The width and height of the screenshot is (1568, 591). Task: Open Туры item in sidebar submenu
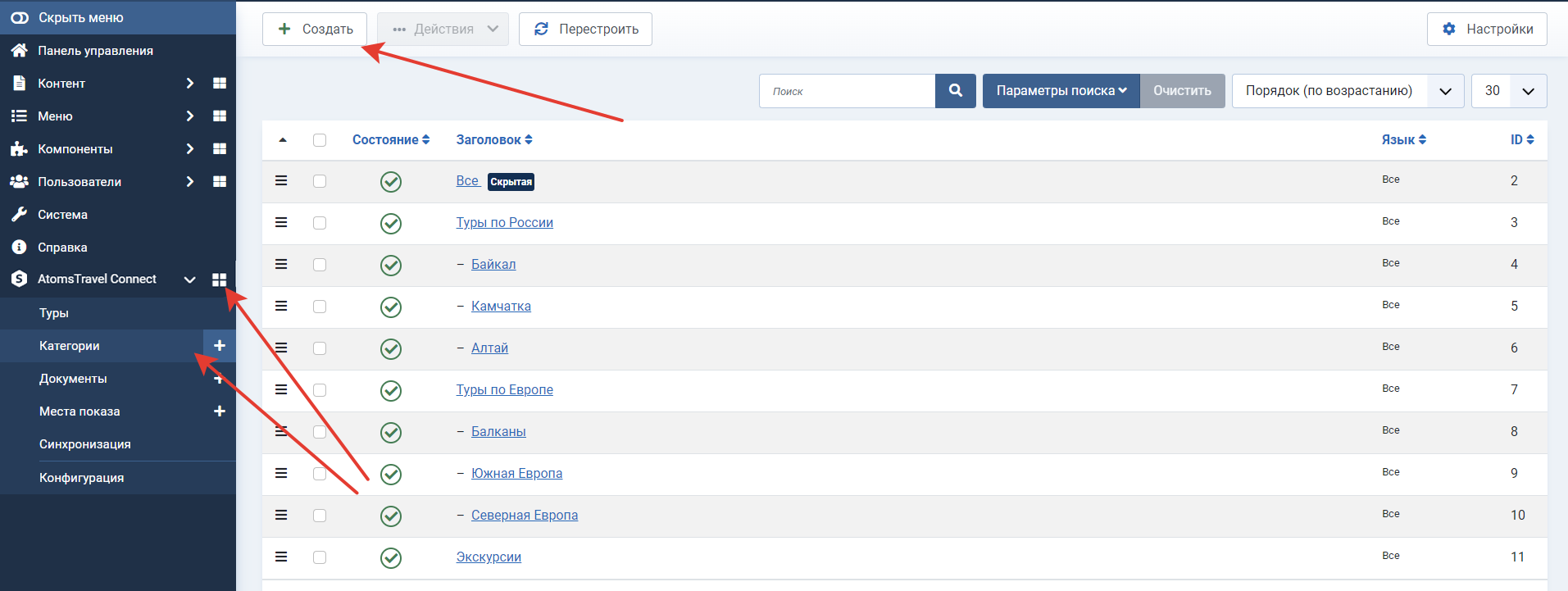tap(54, 313)
